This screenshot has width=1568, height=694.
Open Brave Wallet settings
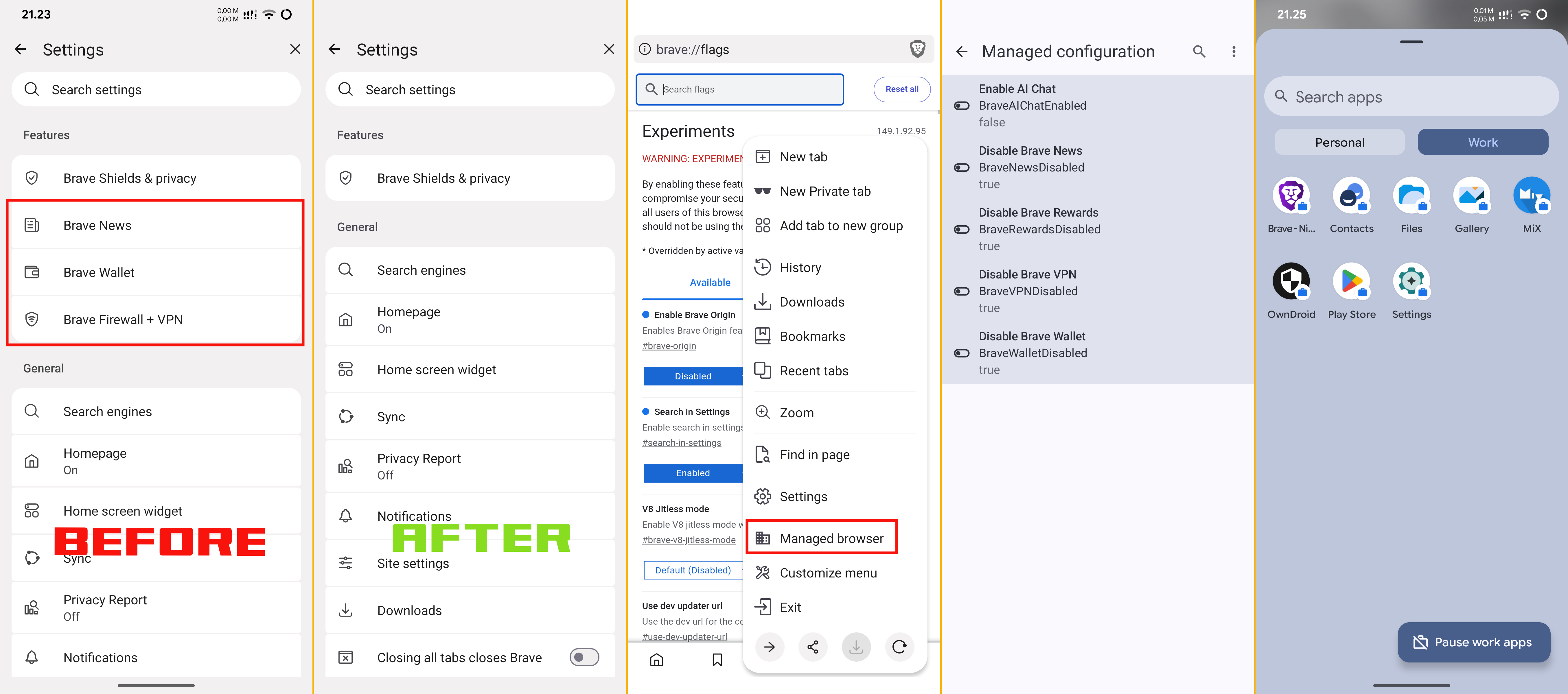[x=156, y=272]
